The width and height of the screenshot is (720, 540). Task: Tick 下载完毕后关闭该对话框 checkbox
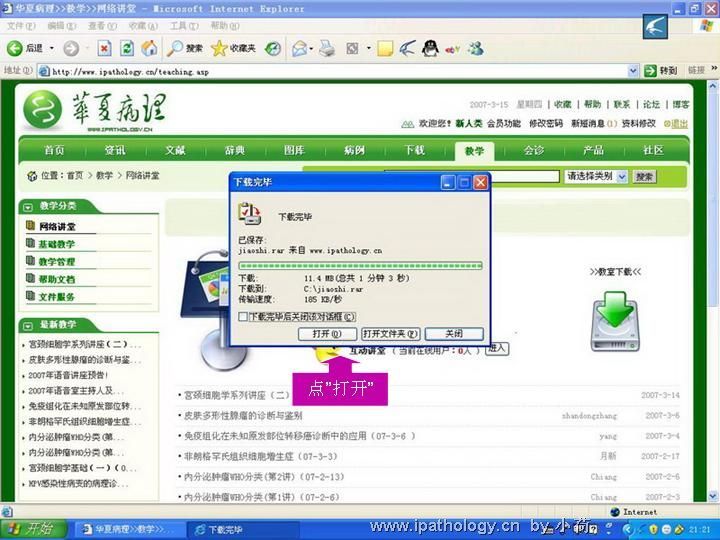tap(243, 316)
